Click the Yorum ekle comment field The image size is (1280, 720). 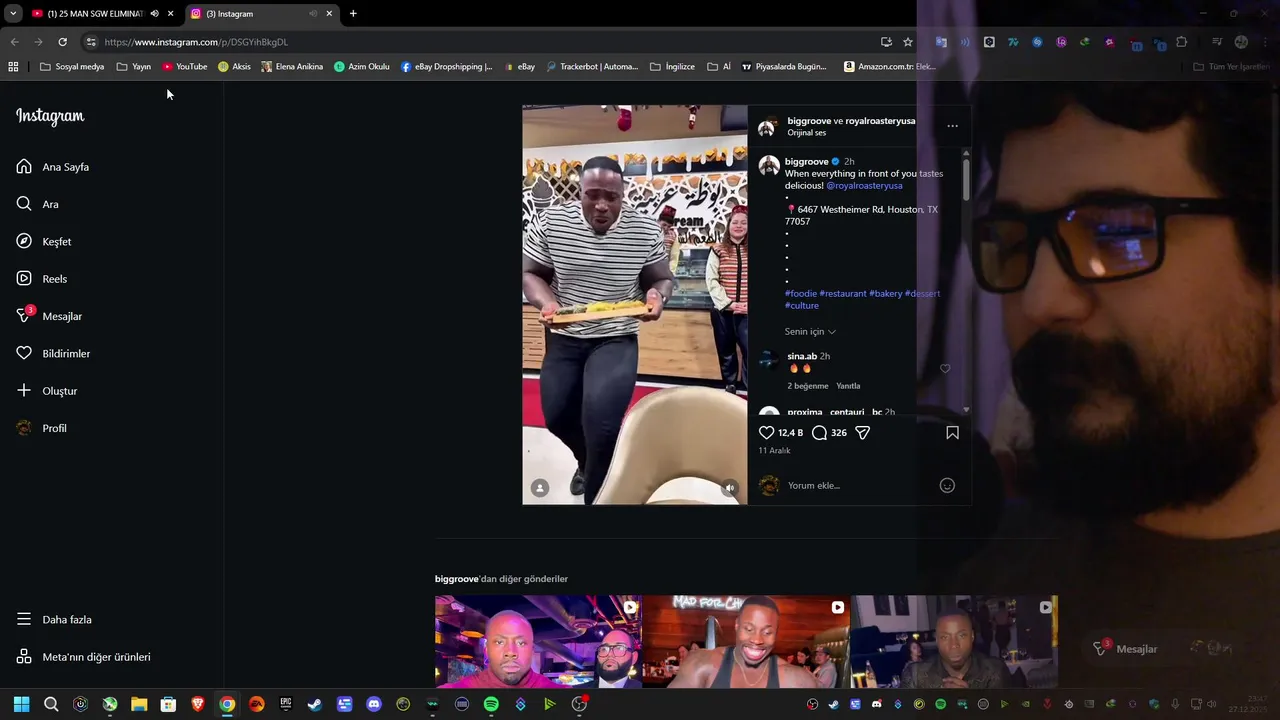860,486
